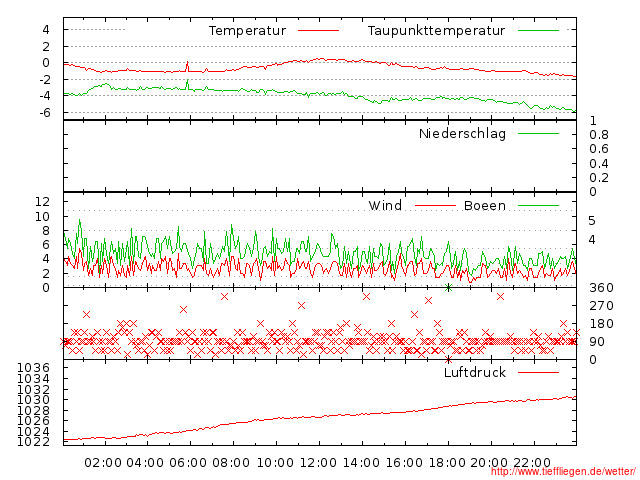The height and width of the screenshot is (480, 640).
Task: Click the Boeen legend label
Action: [485, 205]
